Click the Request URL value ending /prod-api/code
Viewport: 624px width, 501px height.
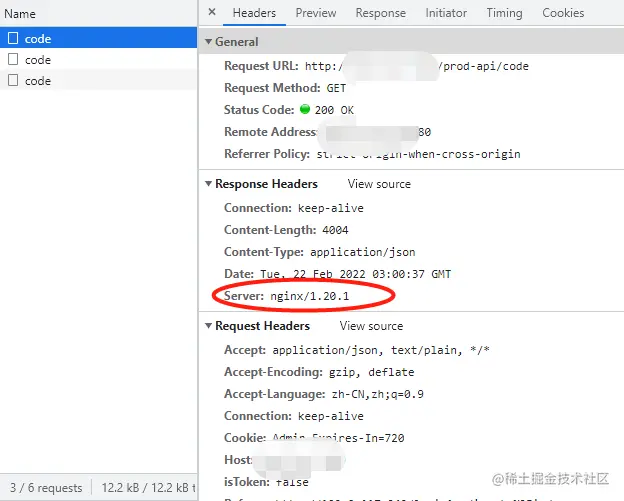point(417,66)
